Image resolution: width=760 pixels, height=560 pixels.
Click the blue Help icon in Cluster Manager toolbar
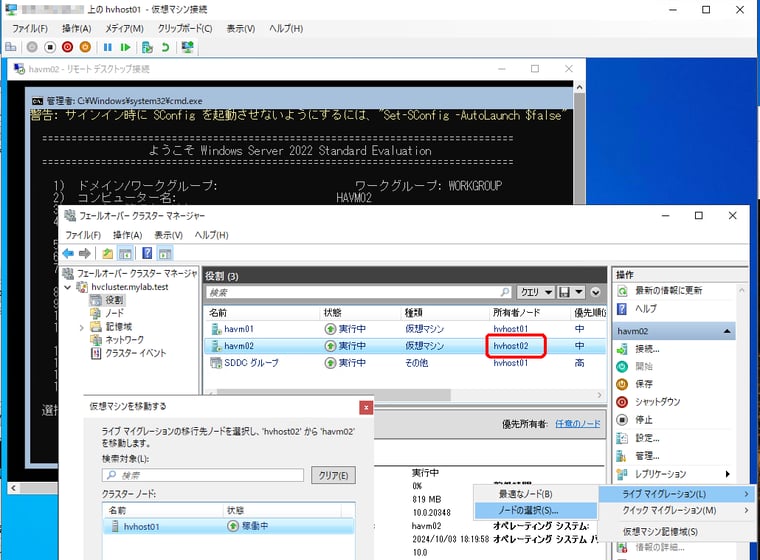[x=147, y=253]
